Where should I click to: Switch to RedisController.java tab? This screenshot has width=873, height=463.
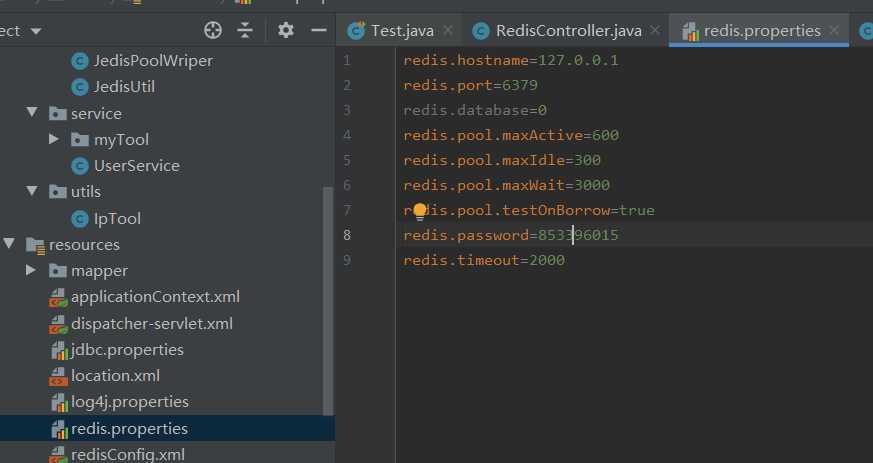(x=568, y=31)
